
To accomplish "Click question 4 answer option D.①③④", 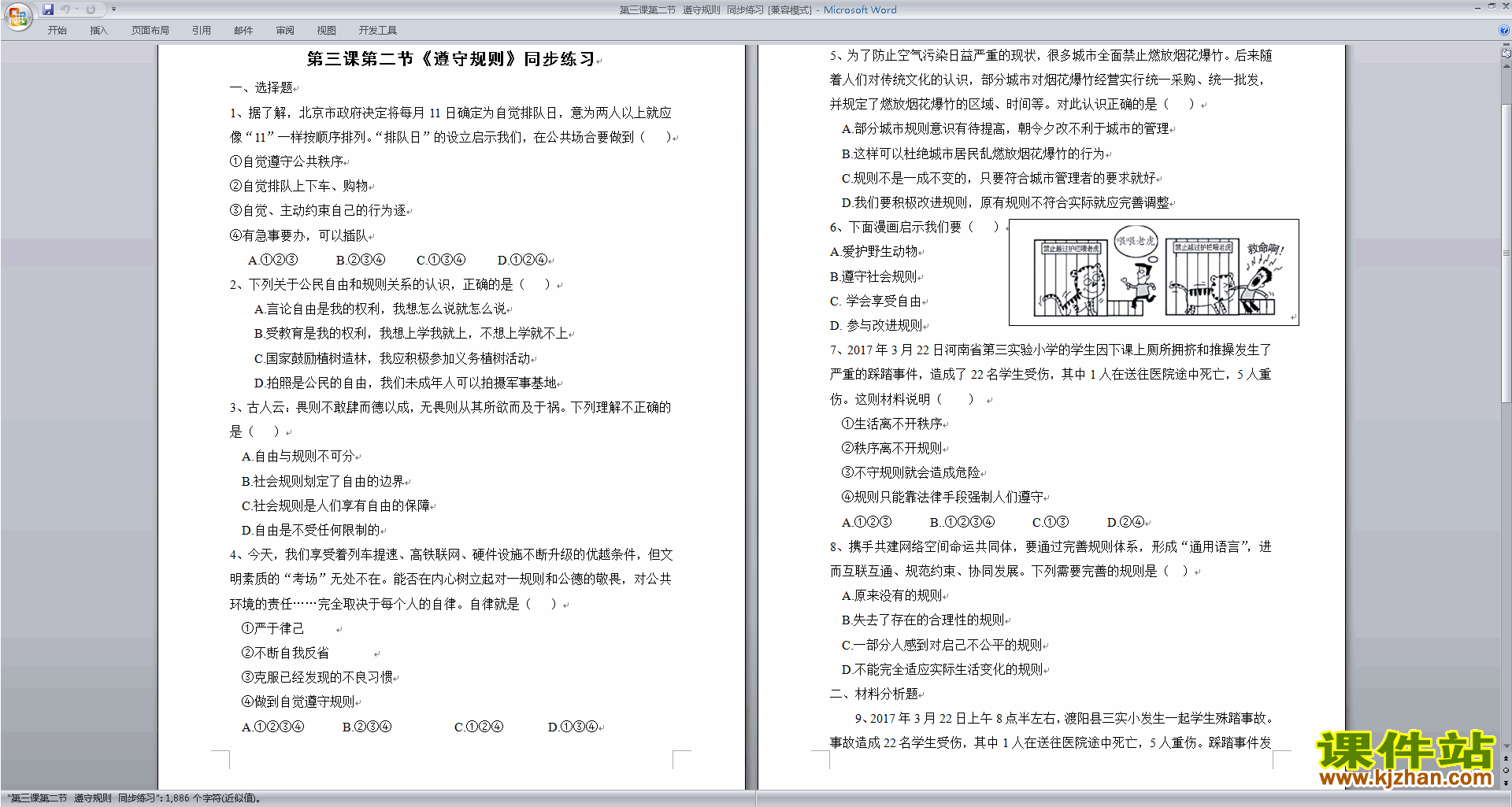I will [573, 727].
